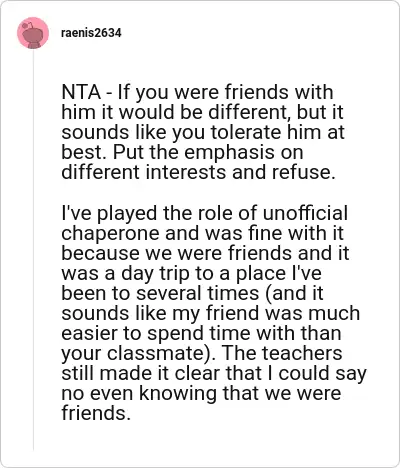This screenshot has width=400, height=468.
Task: Collapse the comment via the vertical thread line
Action: point(33,250)
